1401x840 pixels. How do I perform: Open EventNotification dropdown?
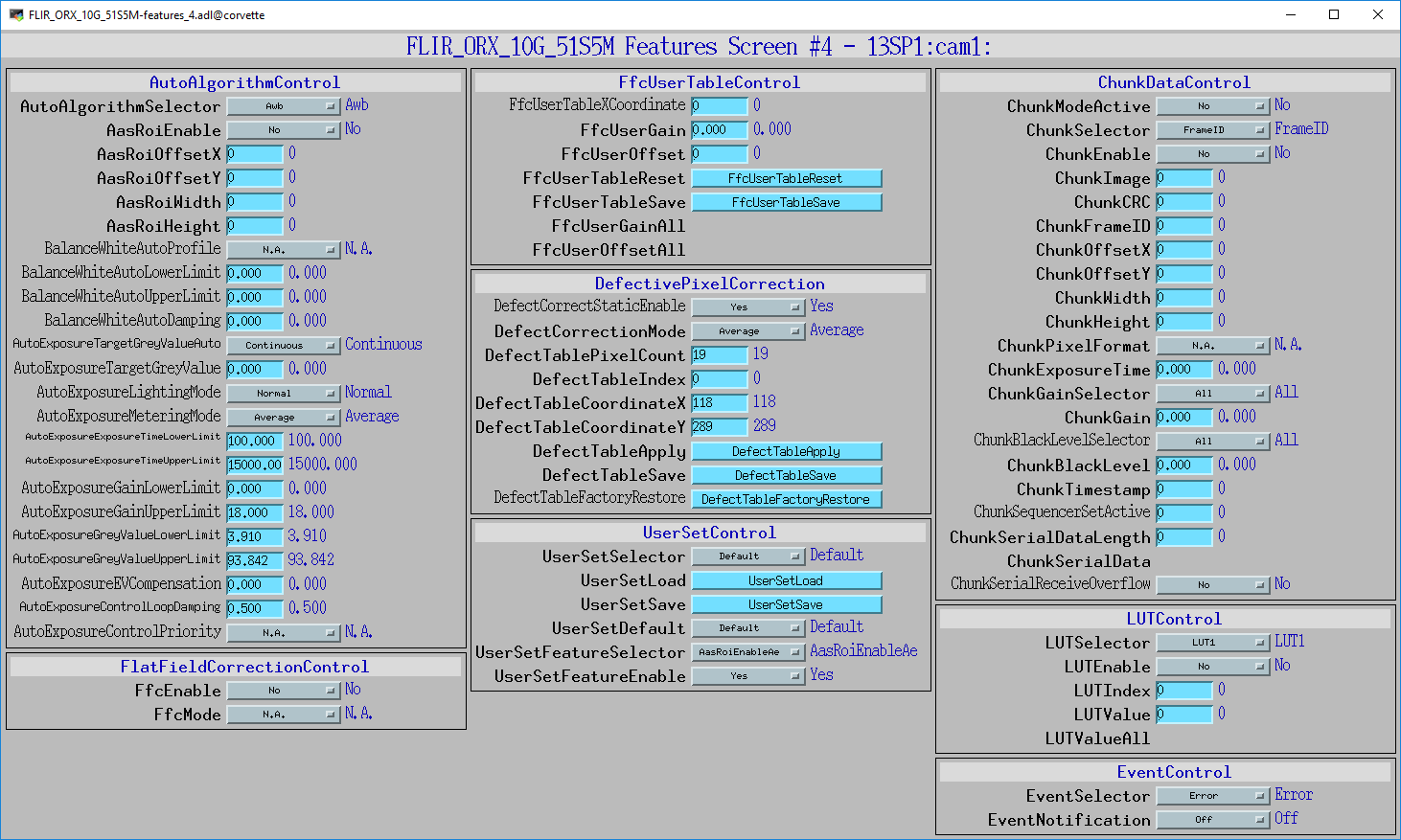click(1213, 820)
